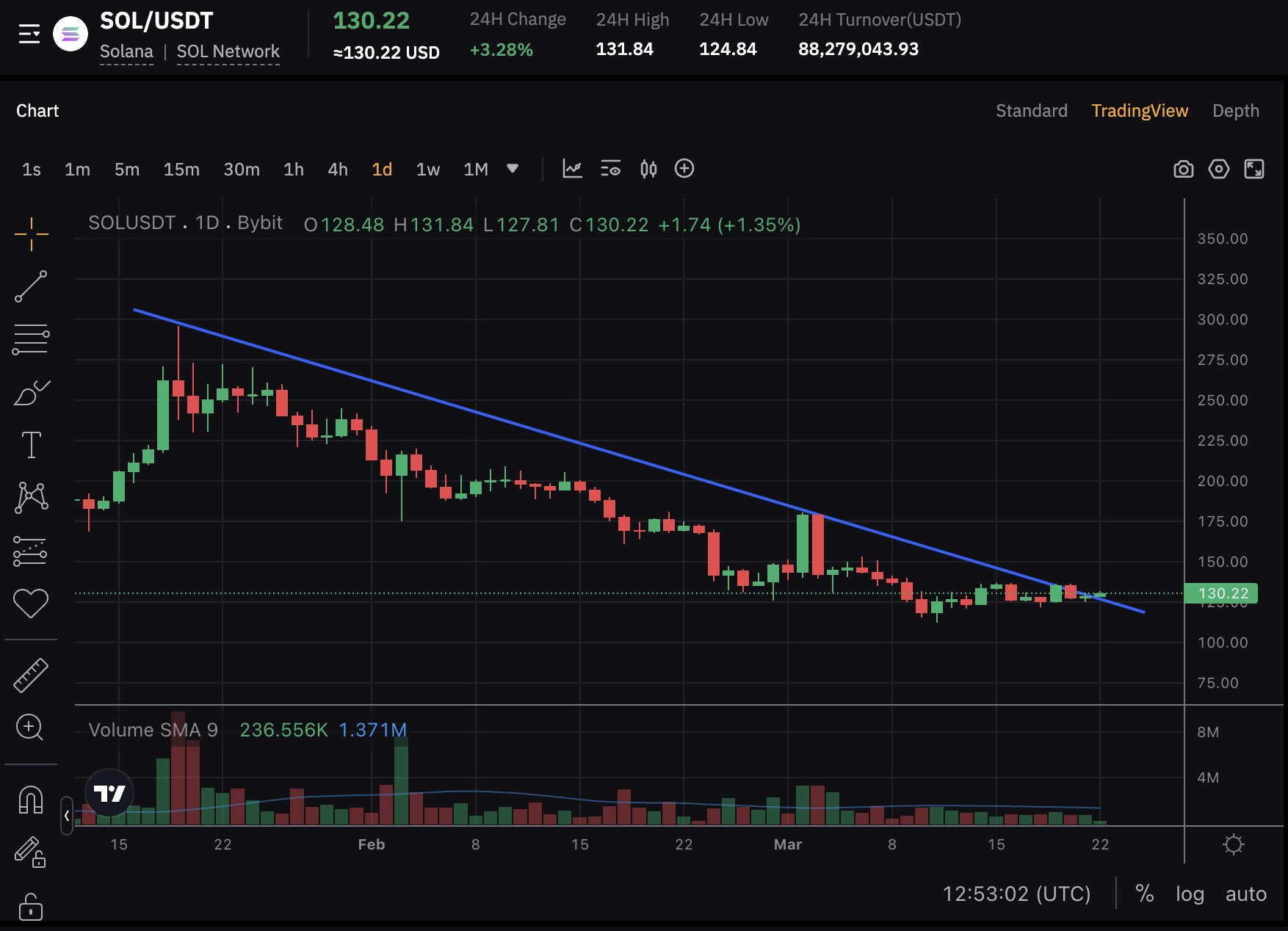Toggle magnet mode
The height and width of the screenshot is (931, 1288).
coord(31,800)
